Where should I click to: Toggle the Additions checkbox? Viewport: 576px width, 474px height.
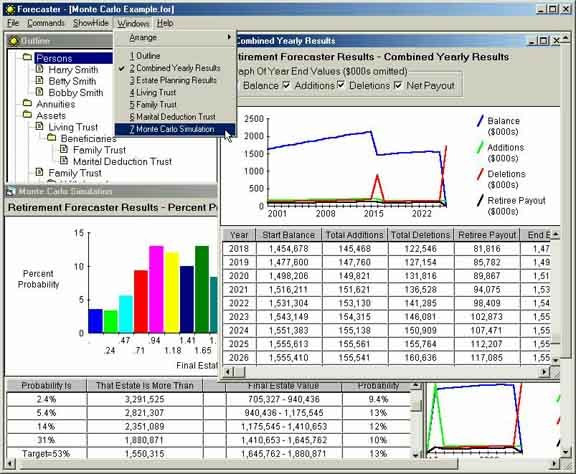click(286, 85)
